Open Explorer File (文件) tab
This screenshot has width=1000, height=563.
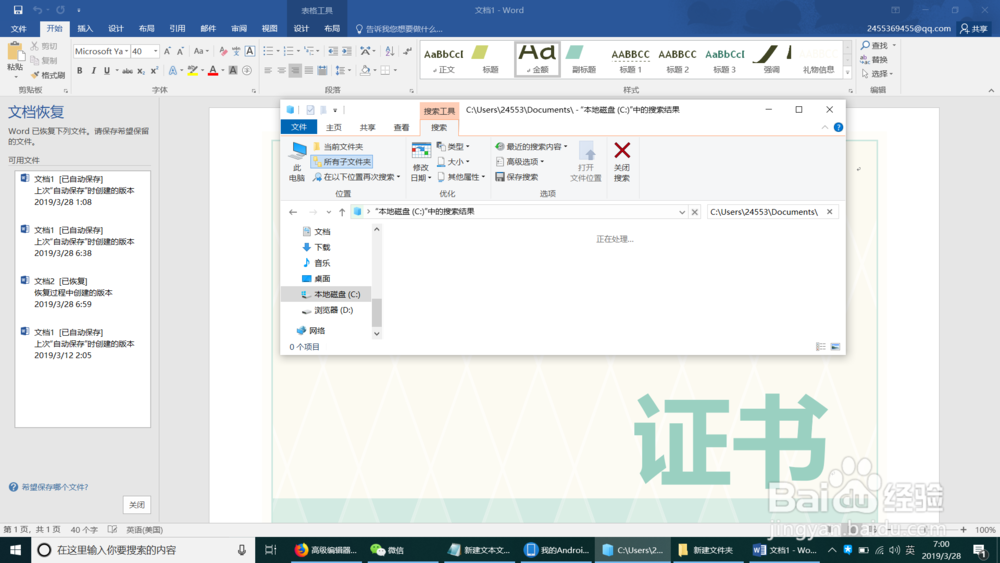[298, 127]
